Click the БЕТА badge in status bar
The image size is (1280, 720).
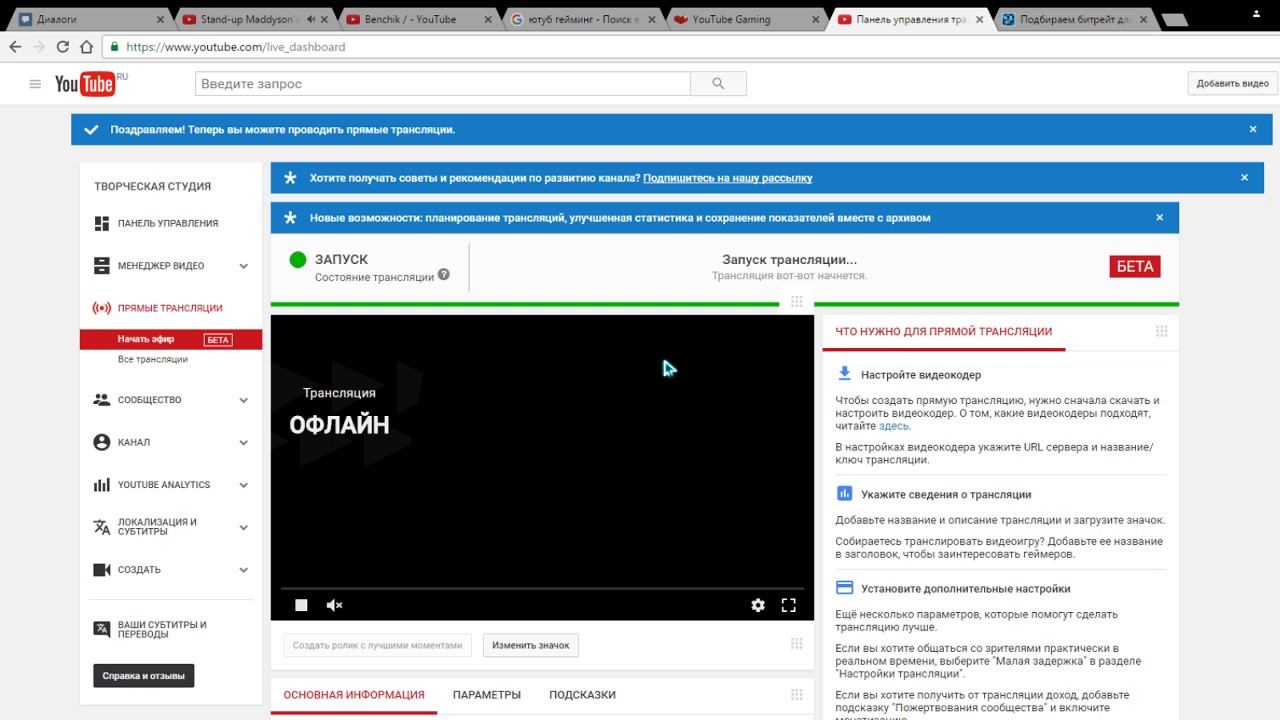1135,266
